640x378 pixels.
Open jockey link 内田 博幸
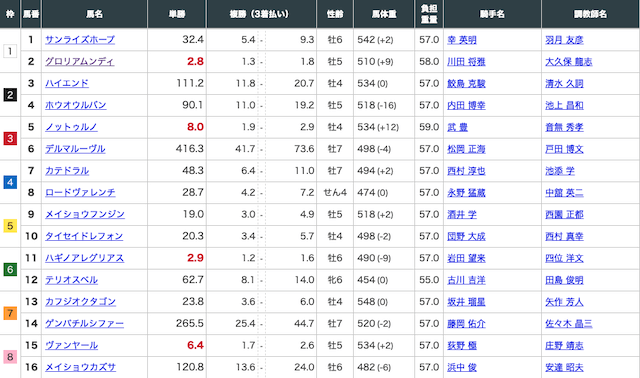point(466,105)
